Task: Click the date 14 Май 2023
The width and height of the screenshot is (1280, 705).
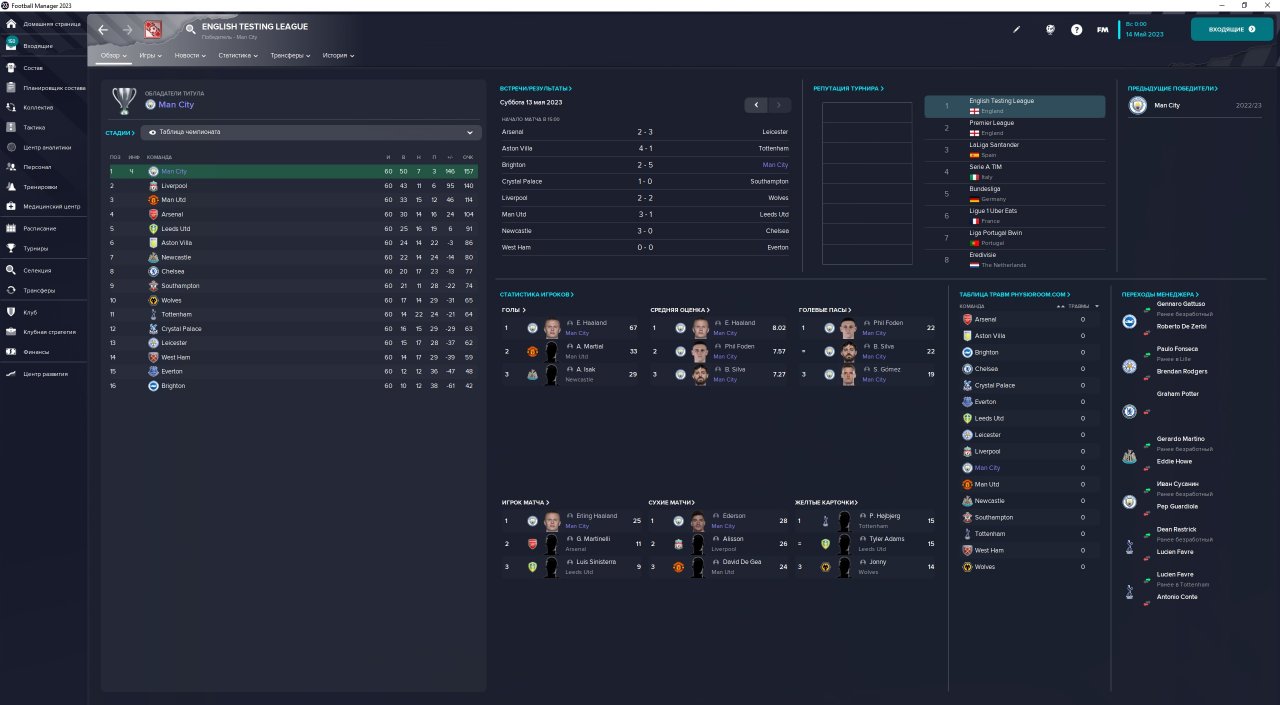Action: point(1144,34)
